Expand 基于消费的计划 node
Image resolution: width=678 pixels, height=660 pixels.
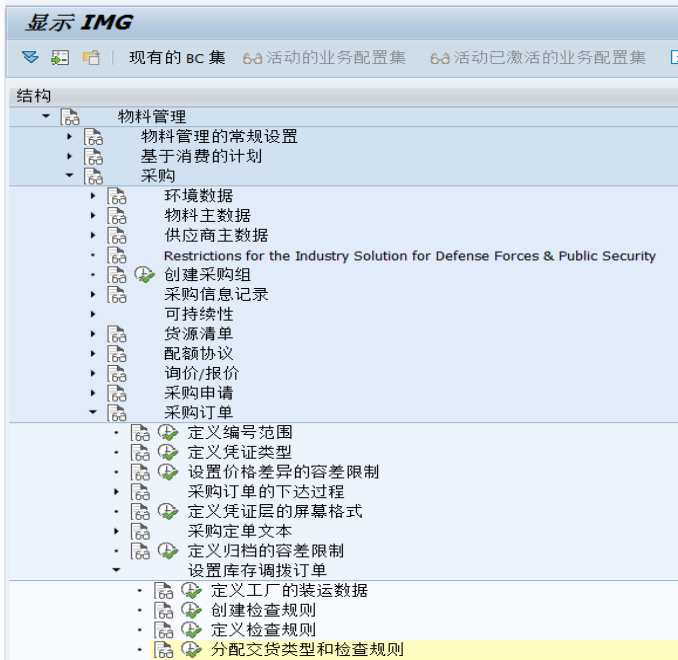(x=70, y=156)
